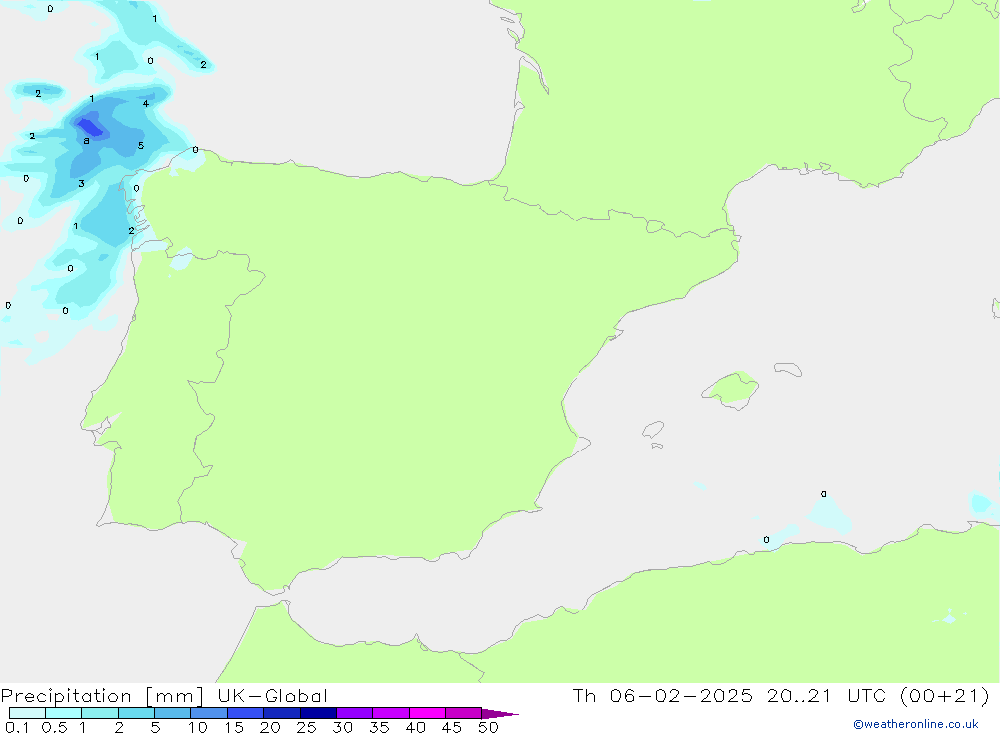Click the date "Th 06-02-2025"
The height and width of the screenshot is (733, 1000).
point(662,695)
